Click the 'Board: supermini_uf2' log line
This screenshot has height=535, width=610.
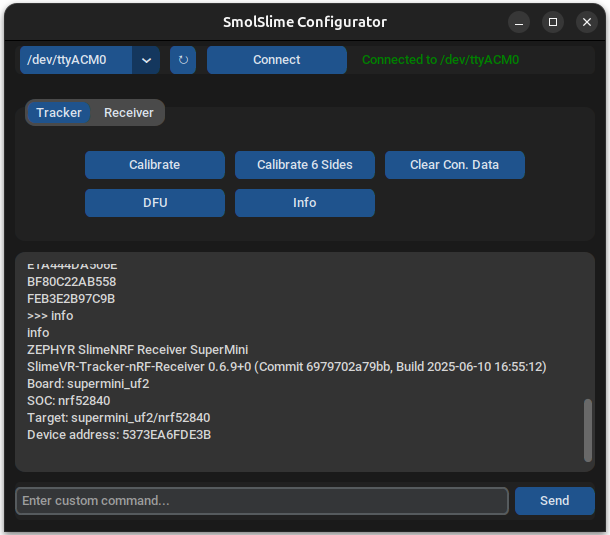[88, 384]
